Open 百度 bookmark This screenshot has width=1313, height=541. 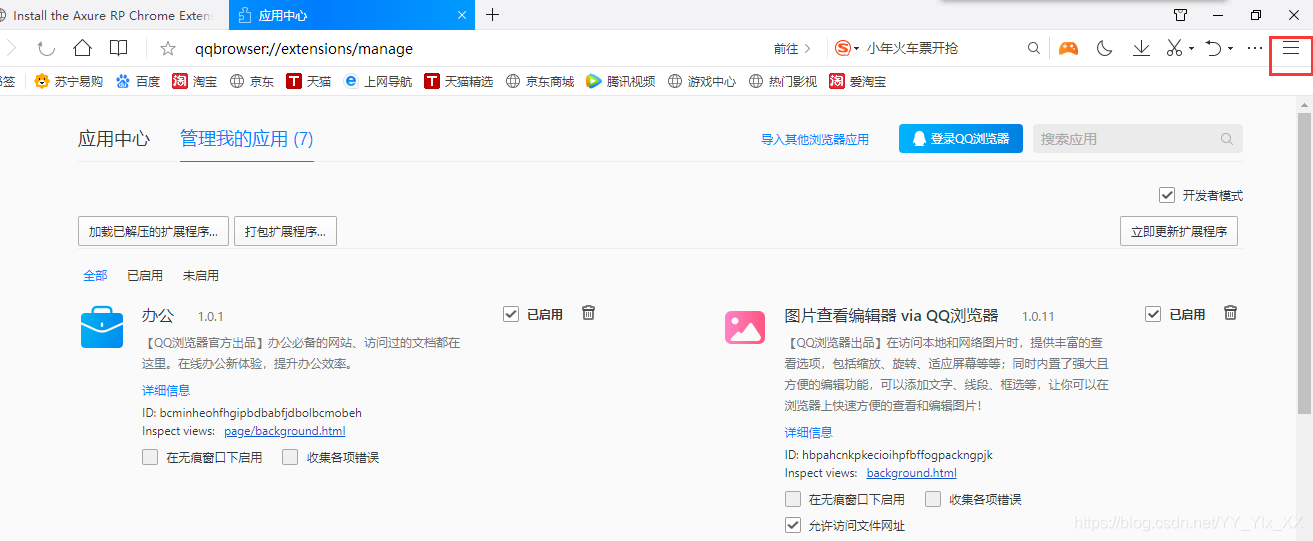pyautogui.click(x=138, y=82)
